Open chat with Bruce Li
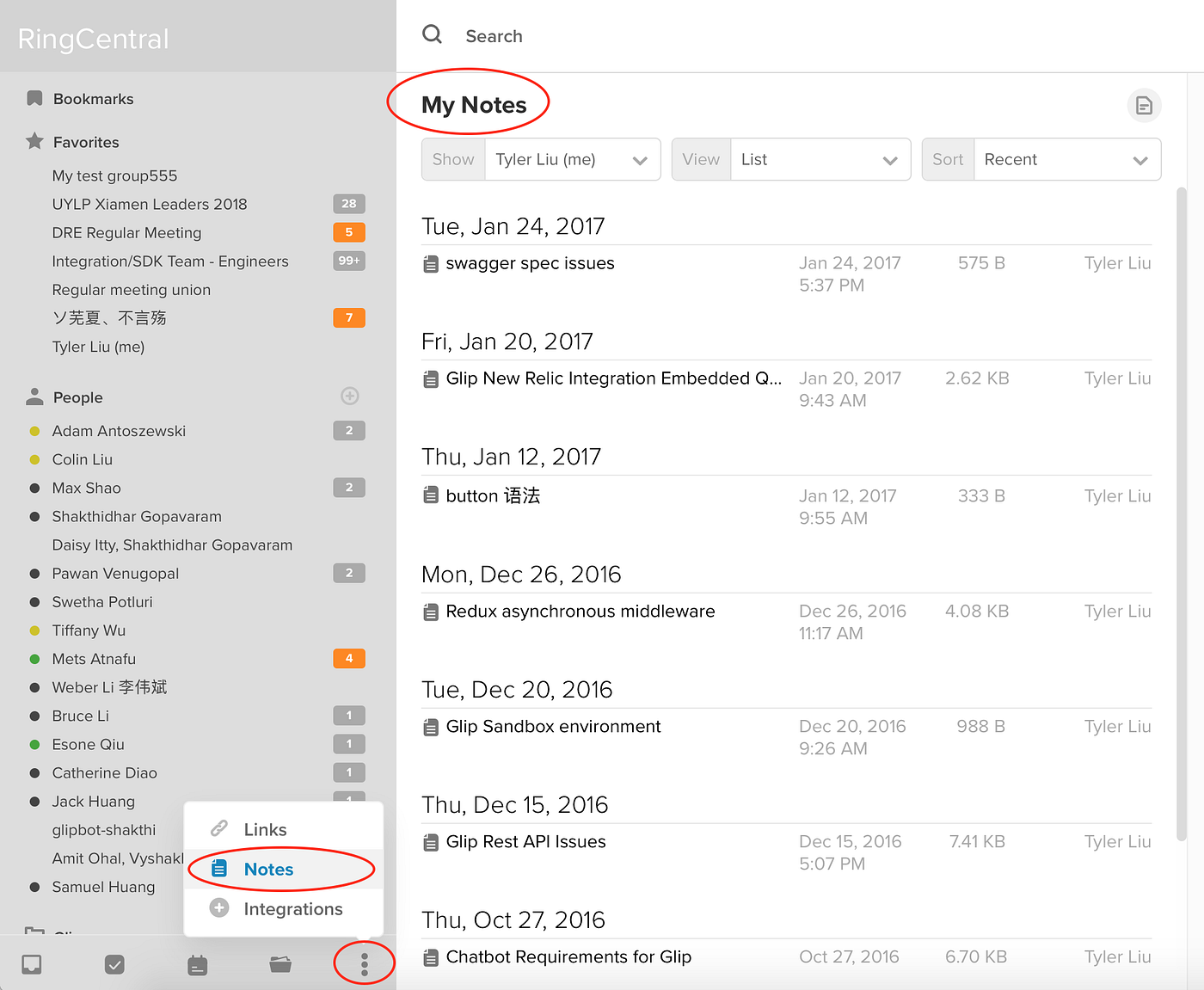 (80, 716)
